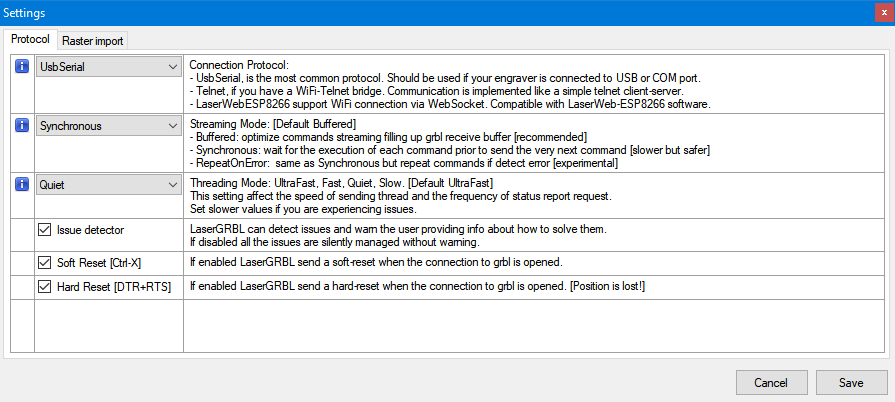Click the Connection Protocol description text
The image size is (895, 402).
[x=450, y=85]
